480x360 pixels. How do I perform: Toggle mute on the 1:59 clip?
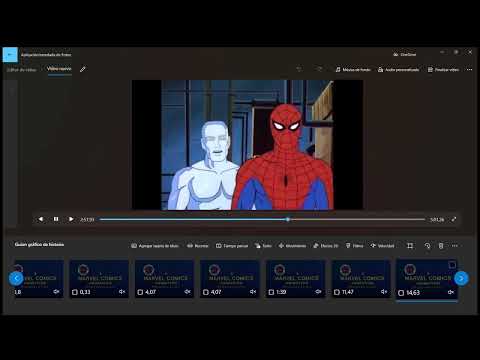click(x=319, y=292)
